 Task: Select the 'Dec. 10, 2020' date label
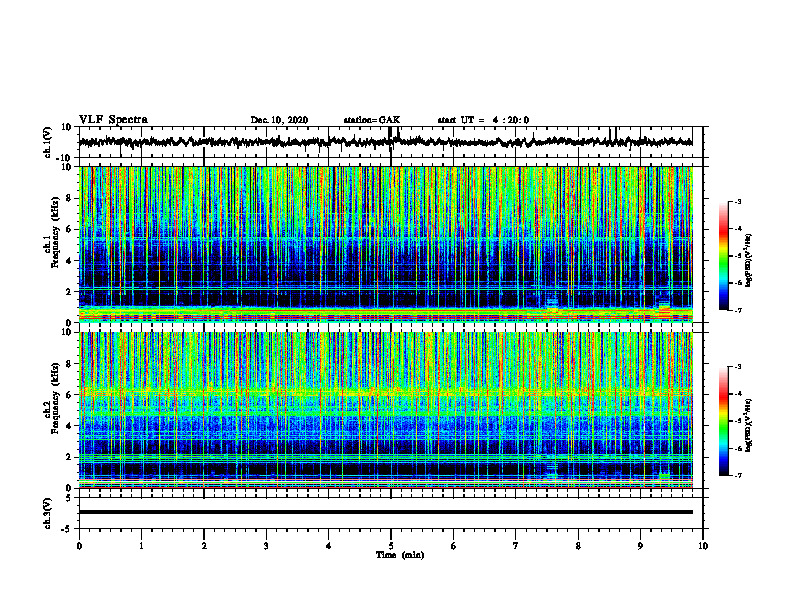pyautogui.click(x=279, y=120)
